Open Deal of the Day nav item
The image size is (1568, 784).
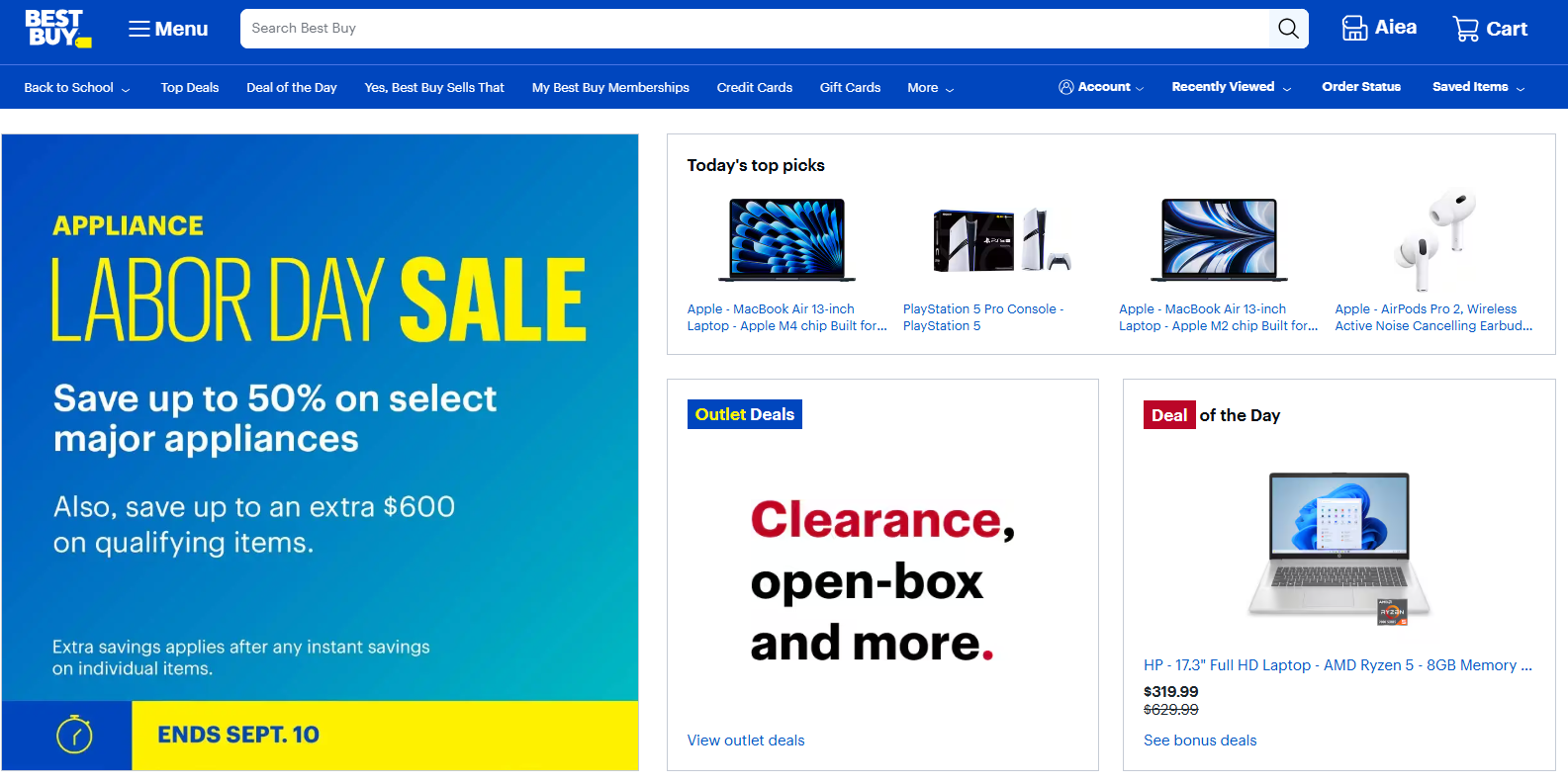tap(292, 87)
